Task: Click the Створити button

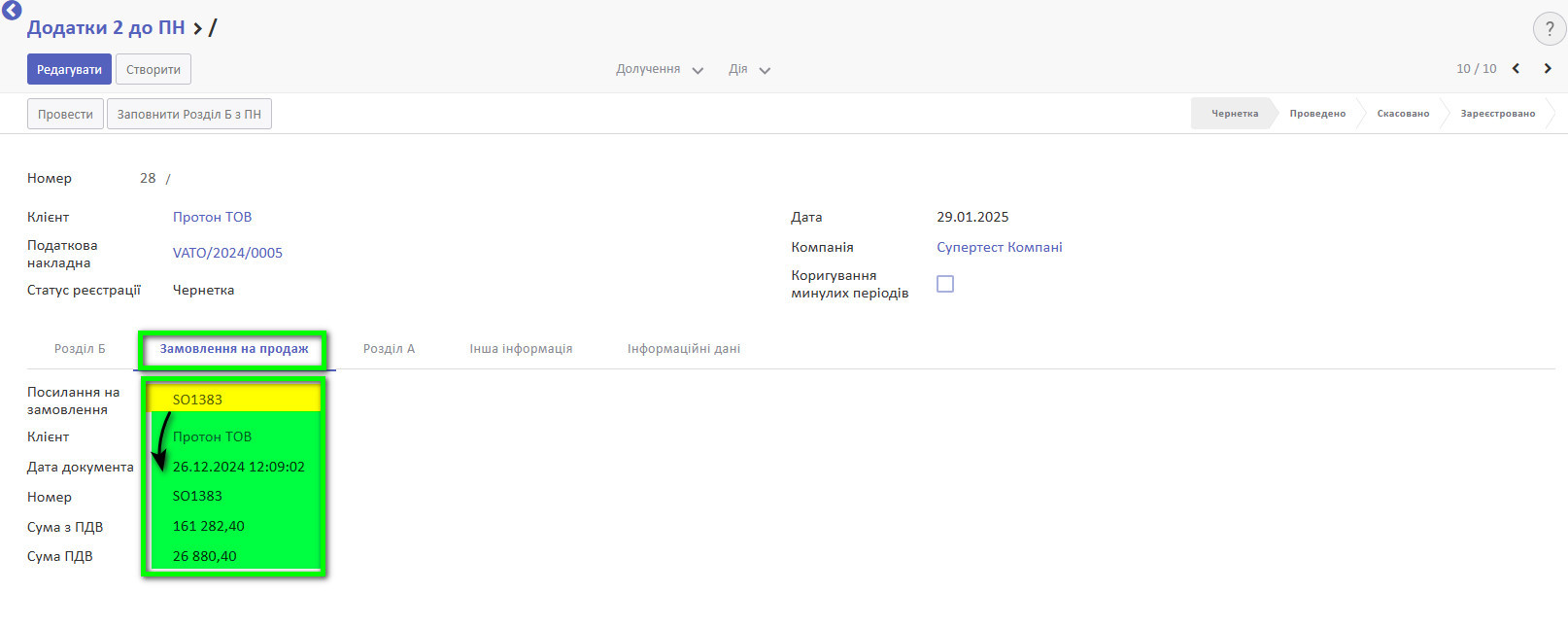Action: click(153, 69)
